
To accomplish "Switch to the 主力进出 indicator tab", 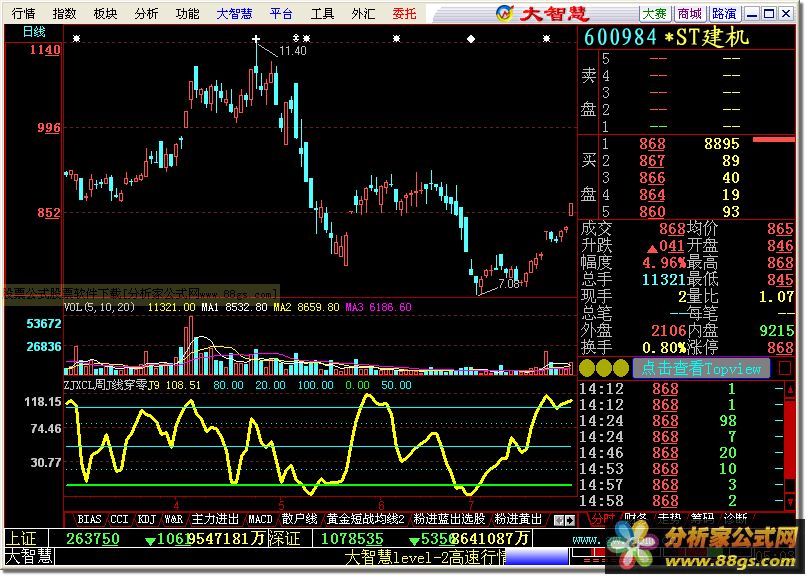I will [x=215, y=519].
